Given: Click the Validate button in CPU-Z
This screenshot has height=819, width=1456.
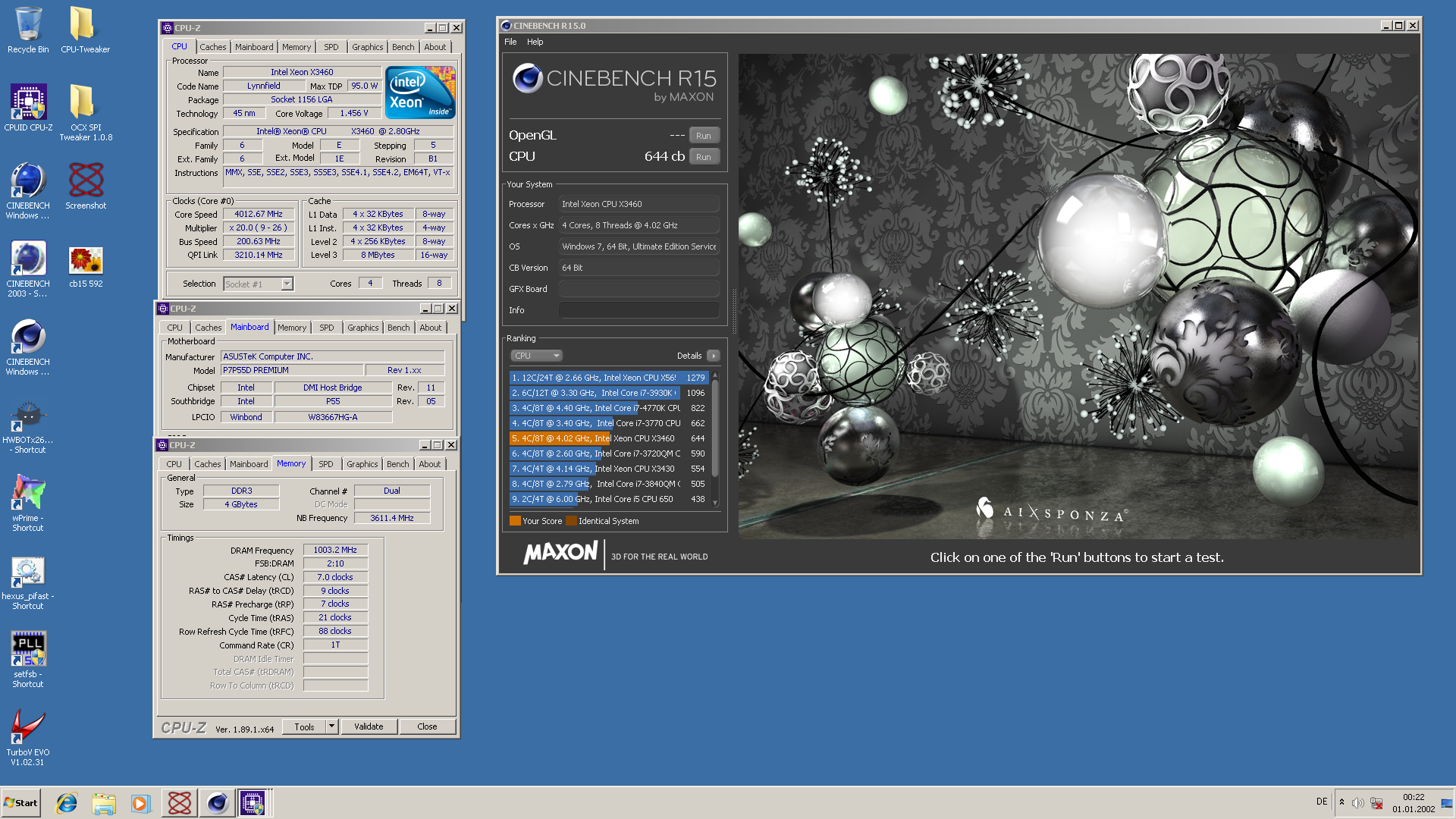Looking at the screenshot, I should coord(369,726).
